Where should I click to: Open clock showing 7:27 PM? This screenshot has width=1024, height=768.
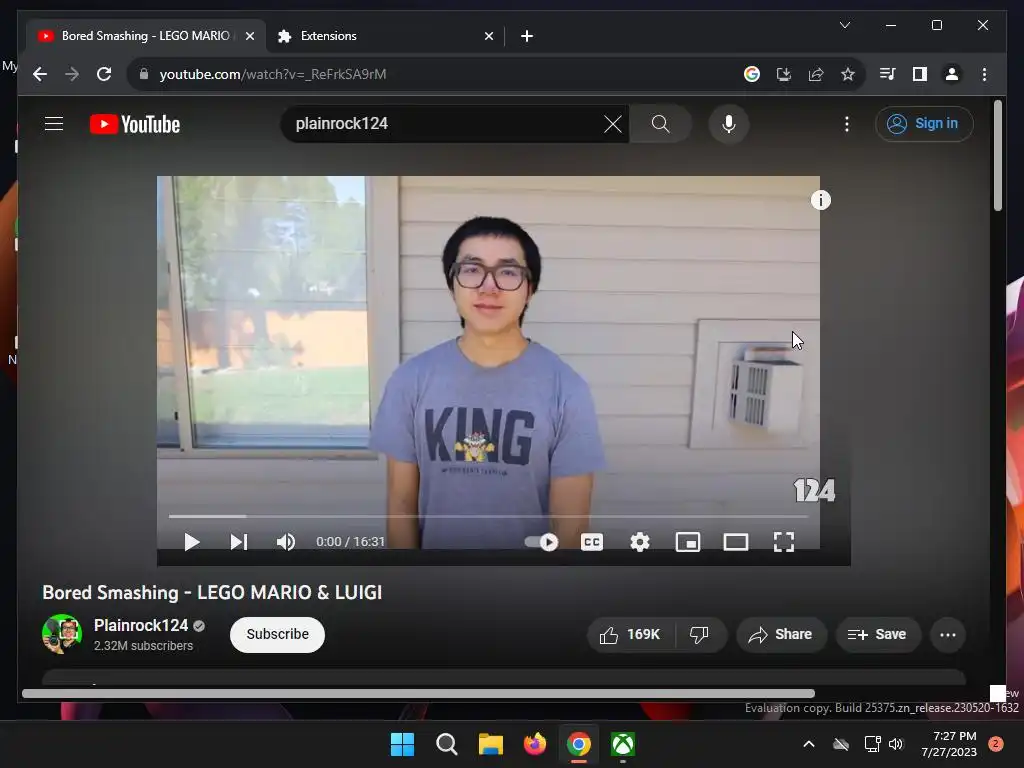[949, 744]
